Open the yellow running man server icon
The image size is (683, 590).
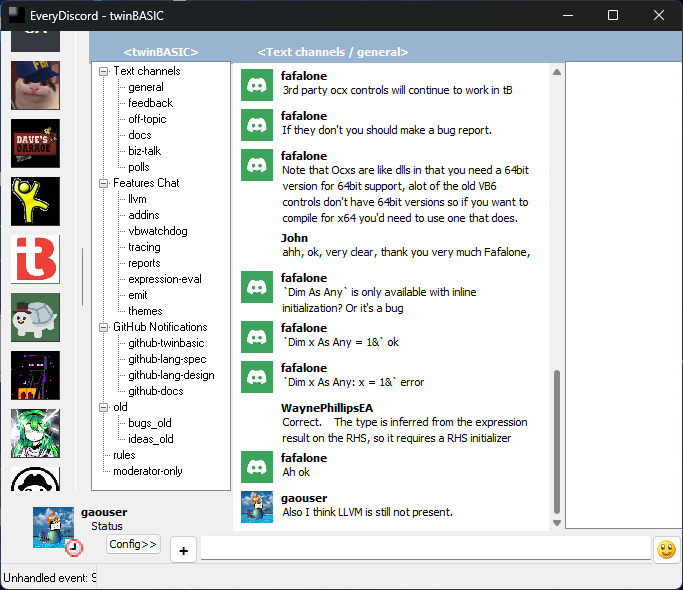point(35,201)
